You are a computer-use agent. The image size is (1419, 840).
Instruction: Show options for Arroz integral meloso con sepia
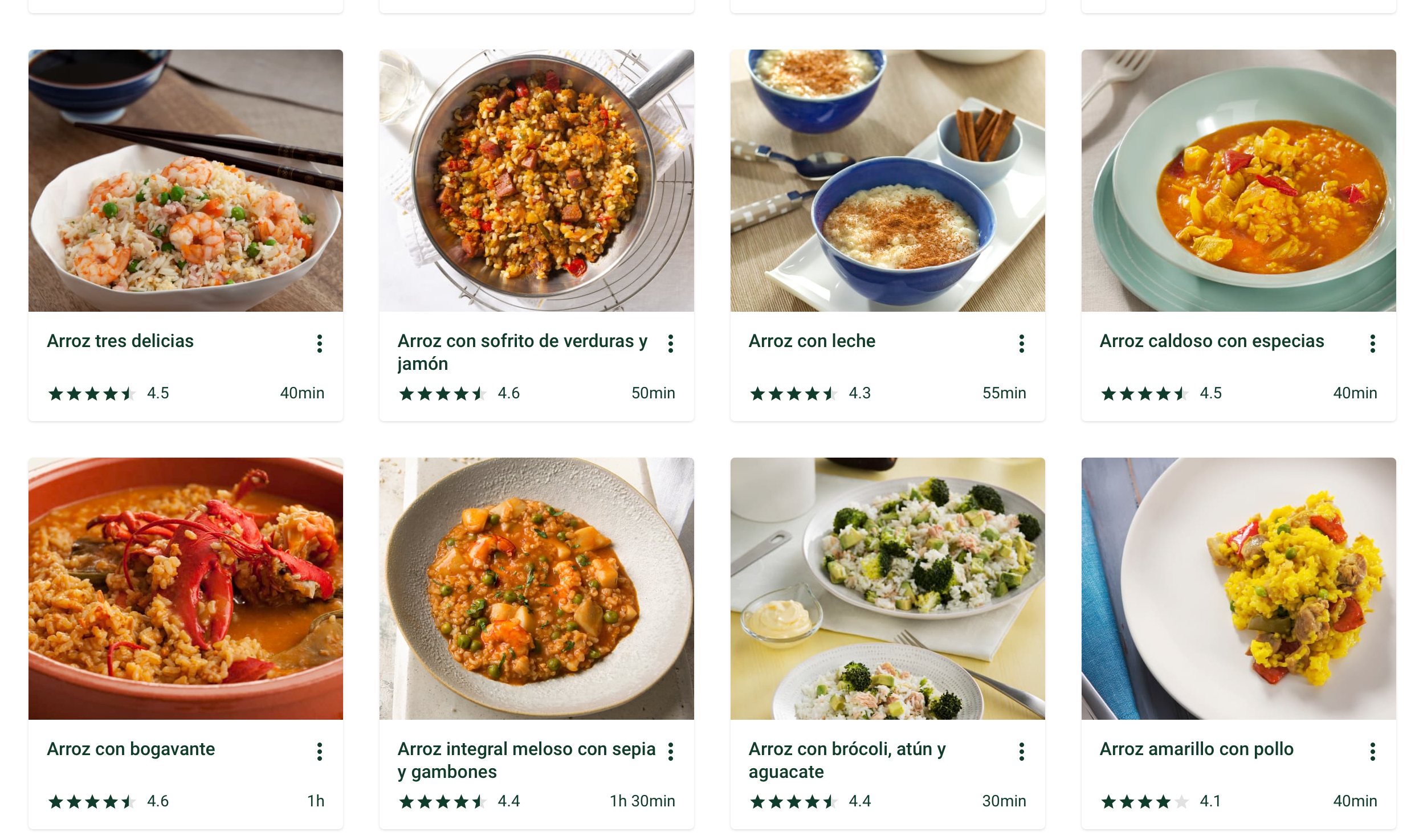[671, 752]
